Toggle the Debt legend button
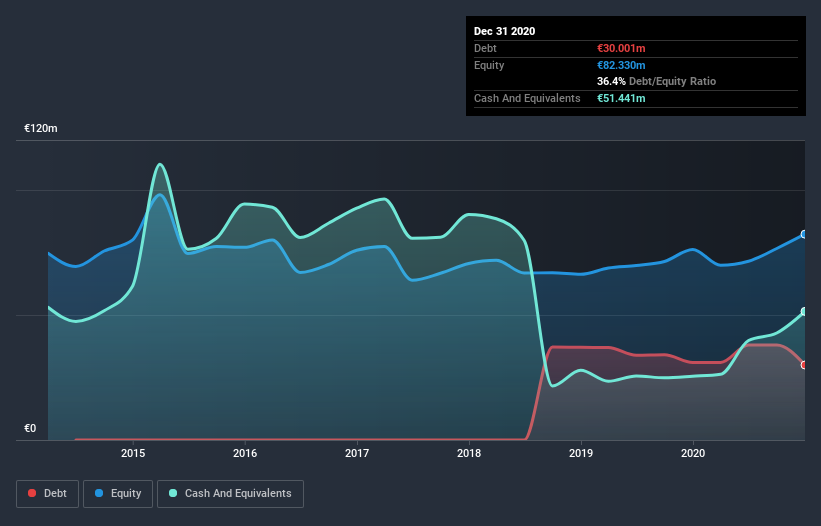Viewport: 821px width, 526px height. pyautogui.click(x=48, y=494)
